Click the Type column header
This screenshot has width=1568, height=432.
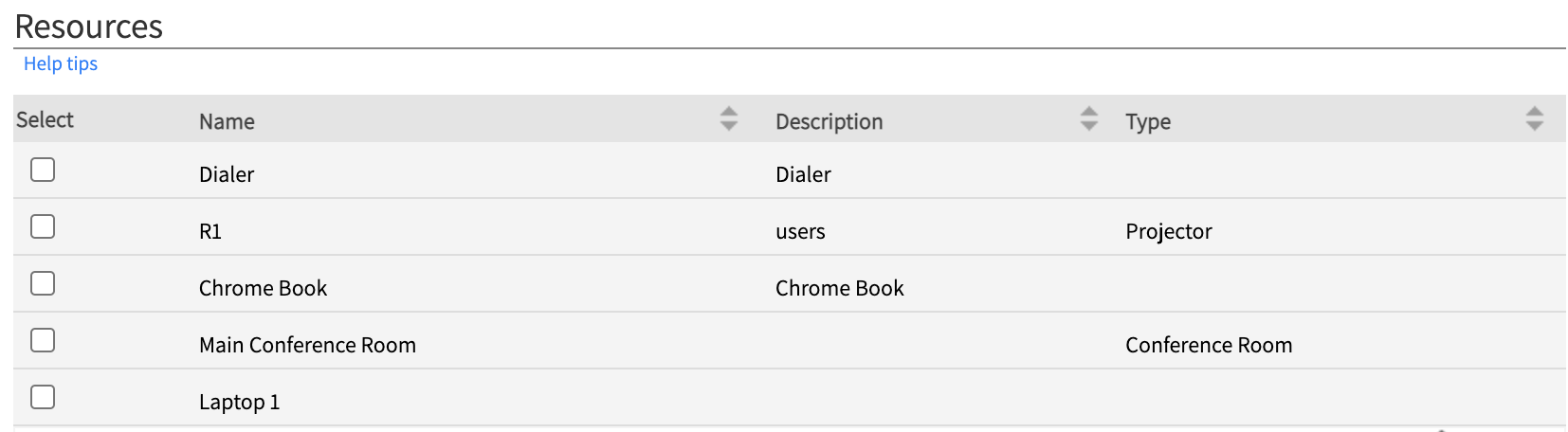pos(1148,121)
